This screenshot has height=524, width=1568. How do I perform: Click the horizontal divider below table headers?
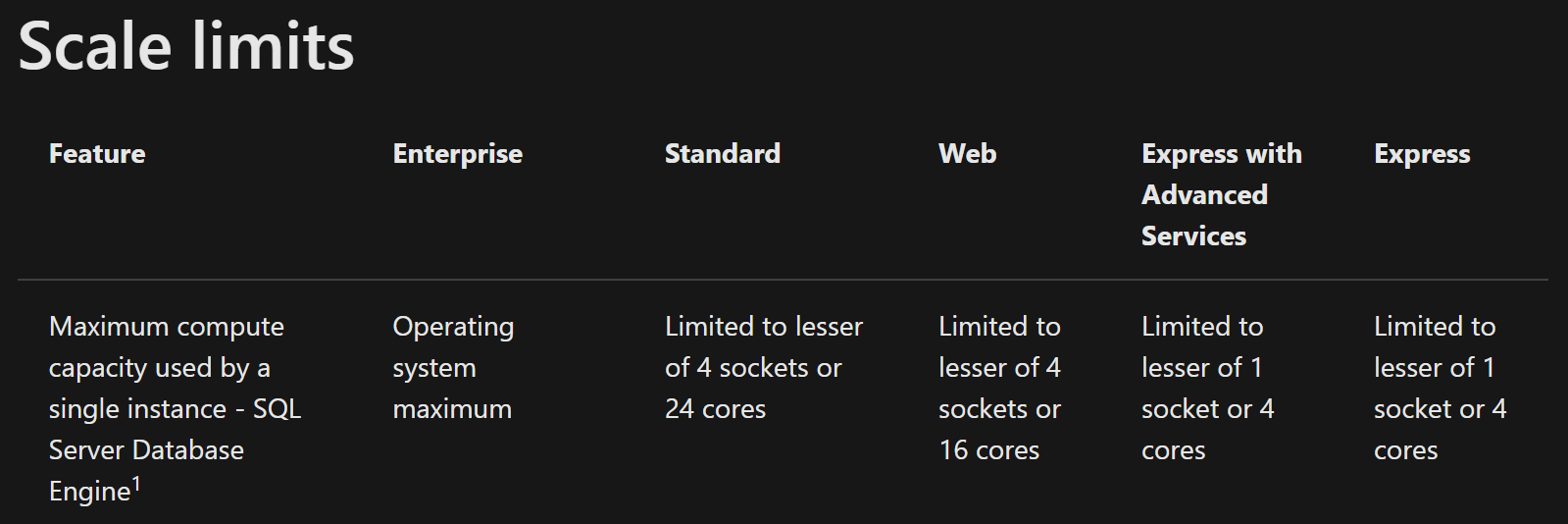click(783, 280)
